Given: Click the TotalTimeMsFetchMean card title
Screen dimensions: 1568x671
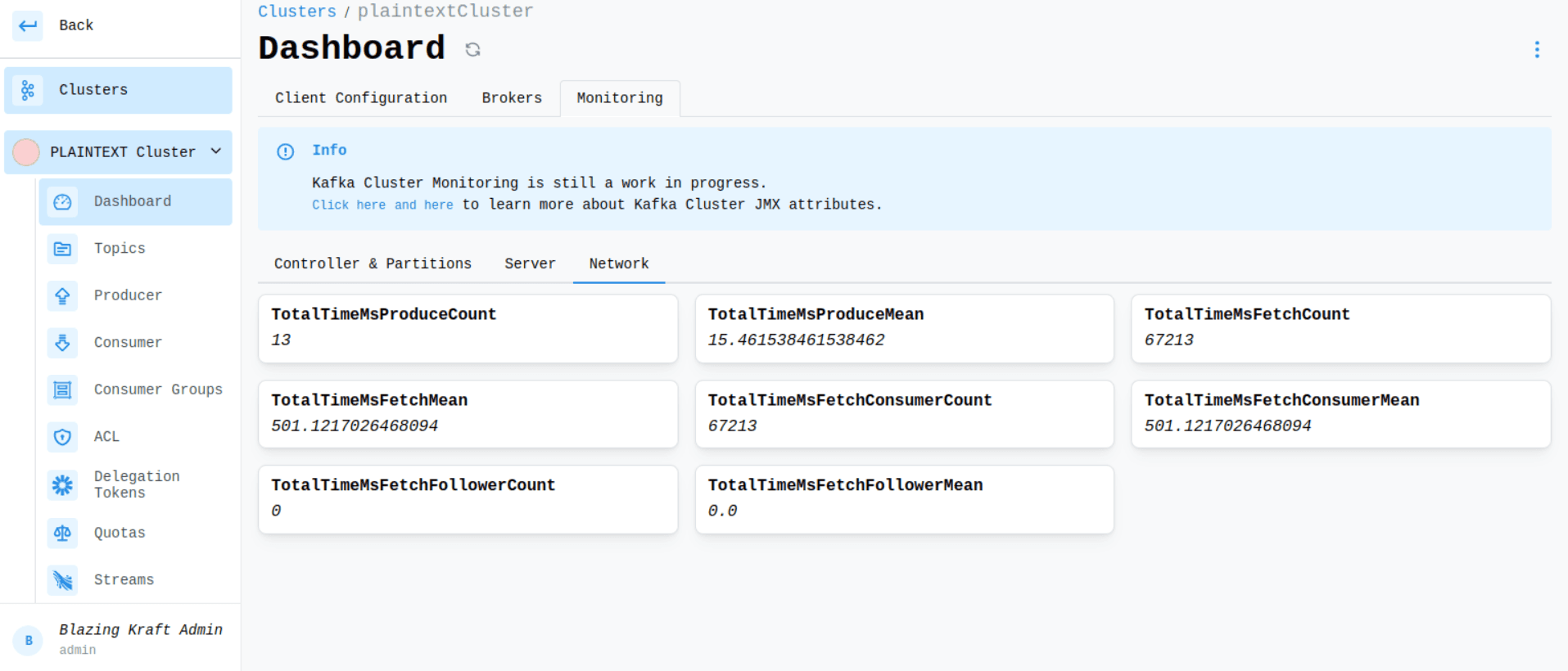Looking at the screenshot, I should (369, 400).
